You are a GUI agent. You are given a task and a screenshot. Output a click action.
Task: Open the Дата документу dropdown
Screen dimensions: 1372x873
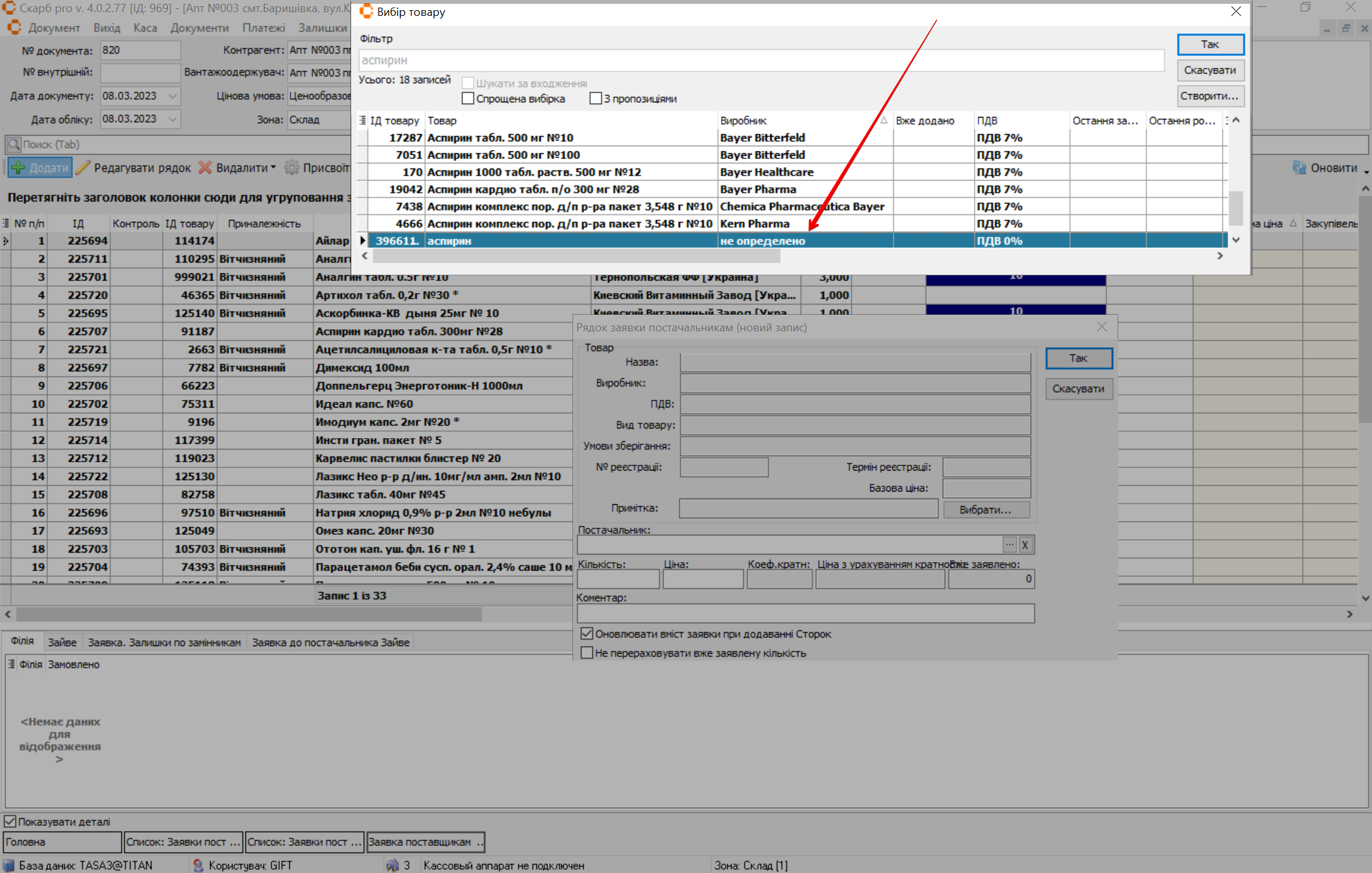(172, 96)
